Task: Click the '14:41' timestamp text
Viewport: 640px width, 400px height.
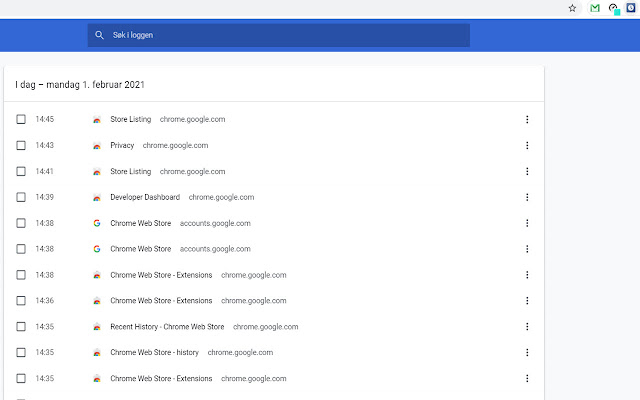Action: click(x=44, y=171)
